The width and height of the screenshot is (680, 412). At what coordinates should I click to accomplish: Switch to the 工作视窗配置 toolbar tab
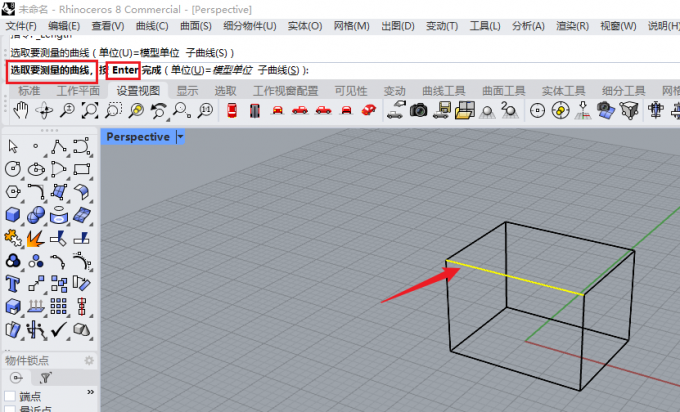[x=286, y=91]
